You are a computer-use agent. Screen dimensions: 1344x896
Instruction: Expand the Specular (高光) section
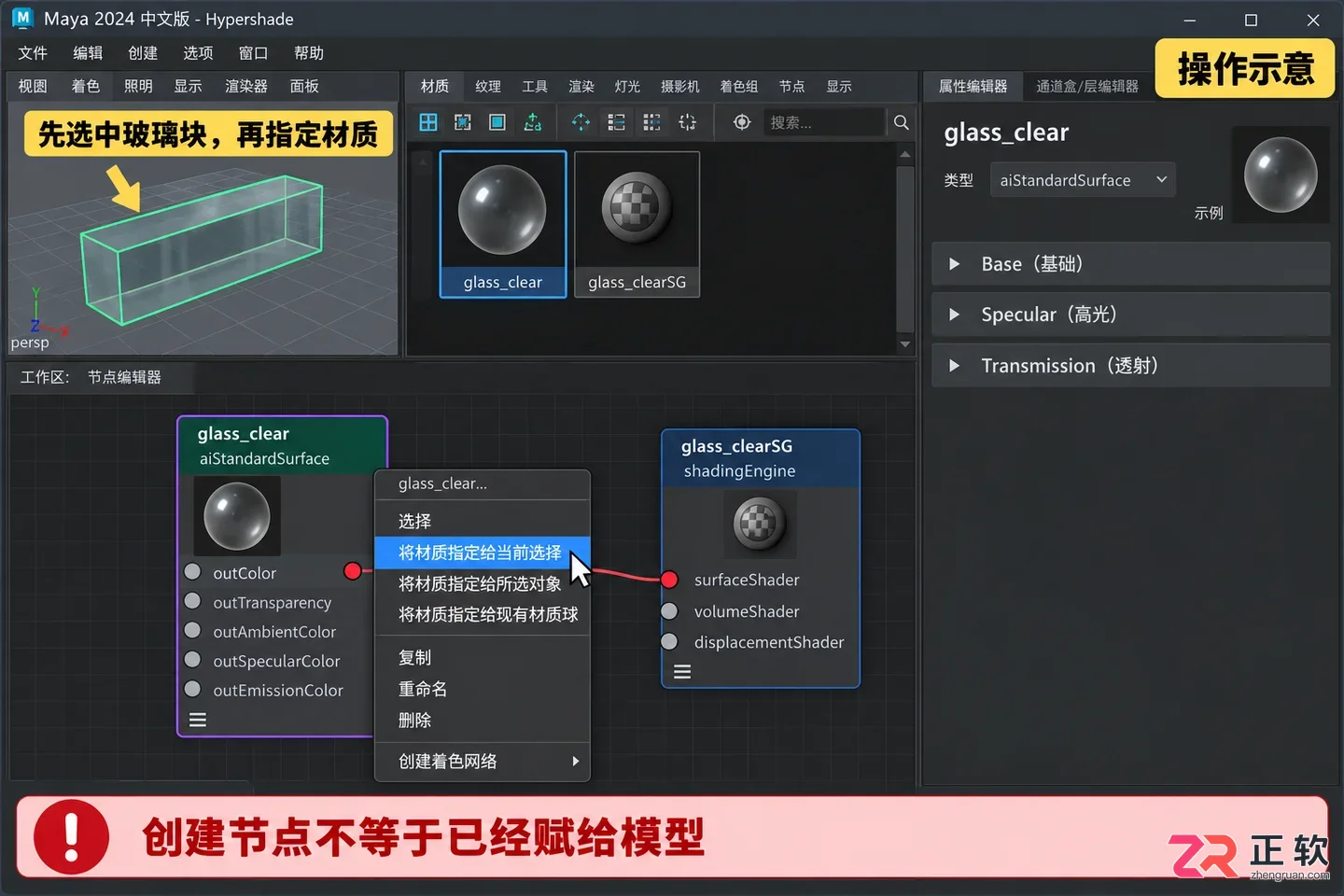[x=954, y=315]
